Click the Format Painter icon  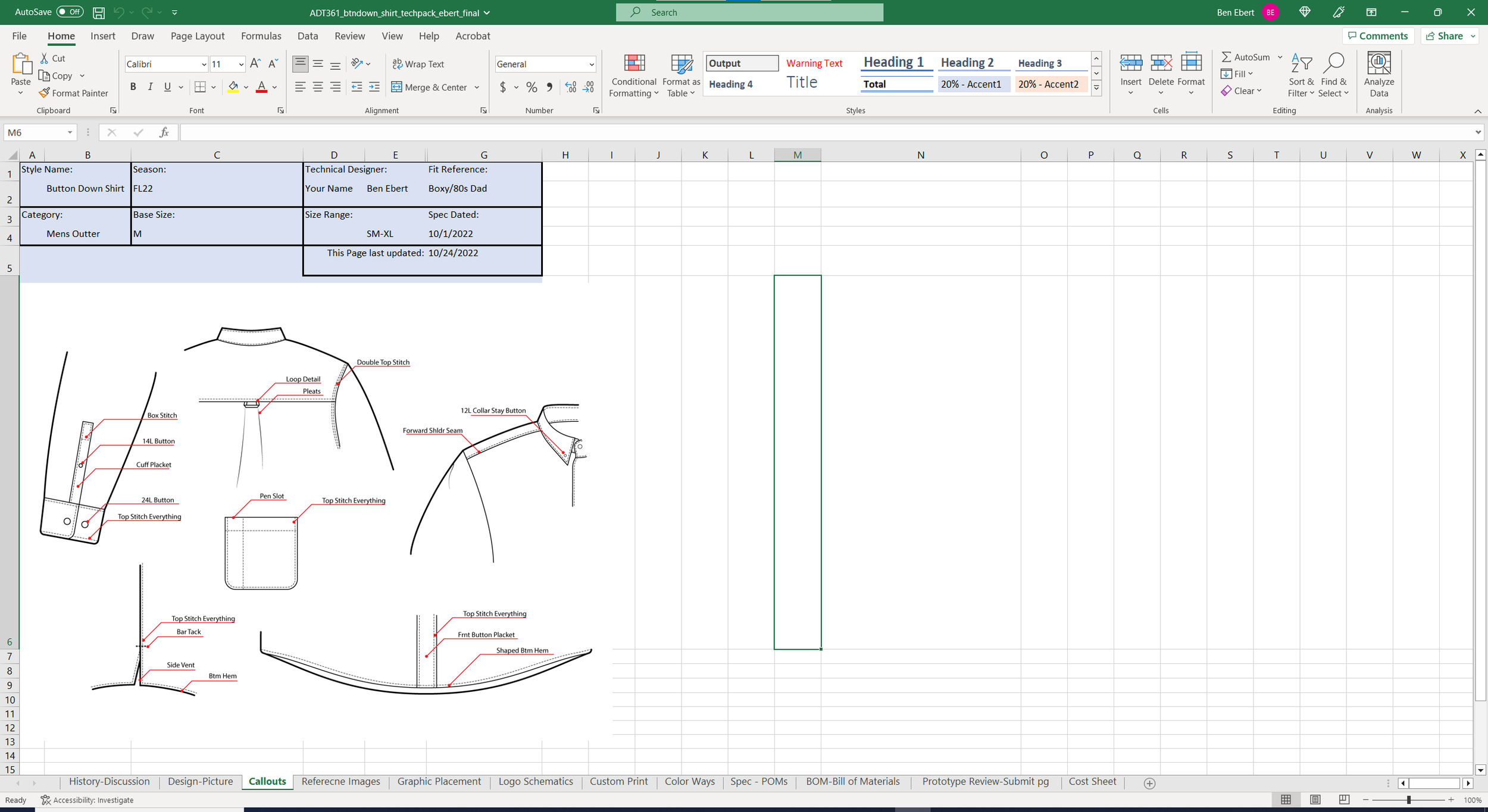[45, 93]
